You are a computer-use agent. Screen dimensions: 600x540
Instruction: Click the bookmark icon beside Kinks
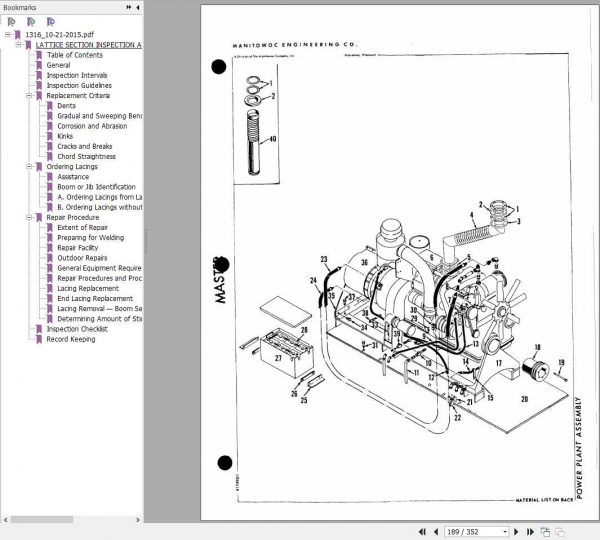50,136
